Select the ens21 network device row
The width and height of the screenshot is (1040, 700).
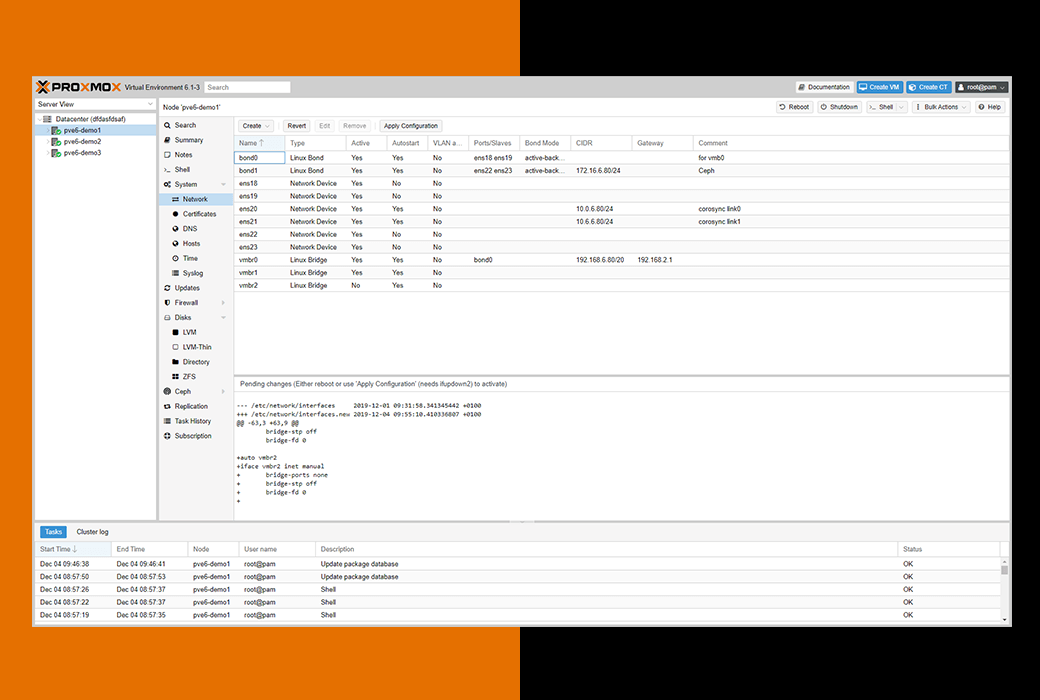[x=621, y=222]
